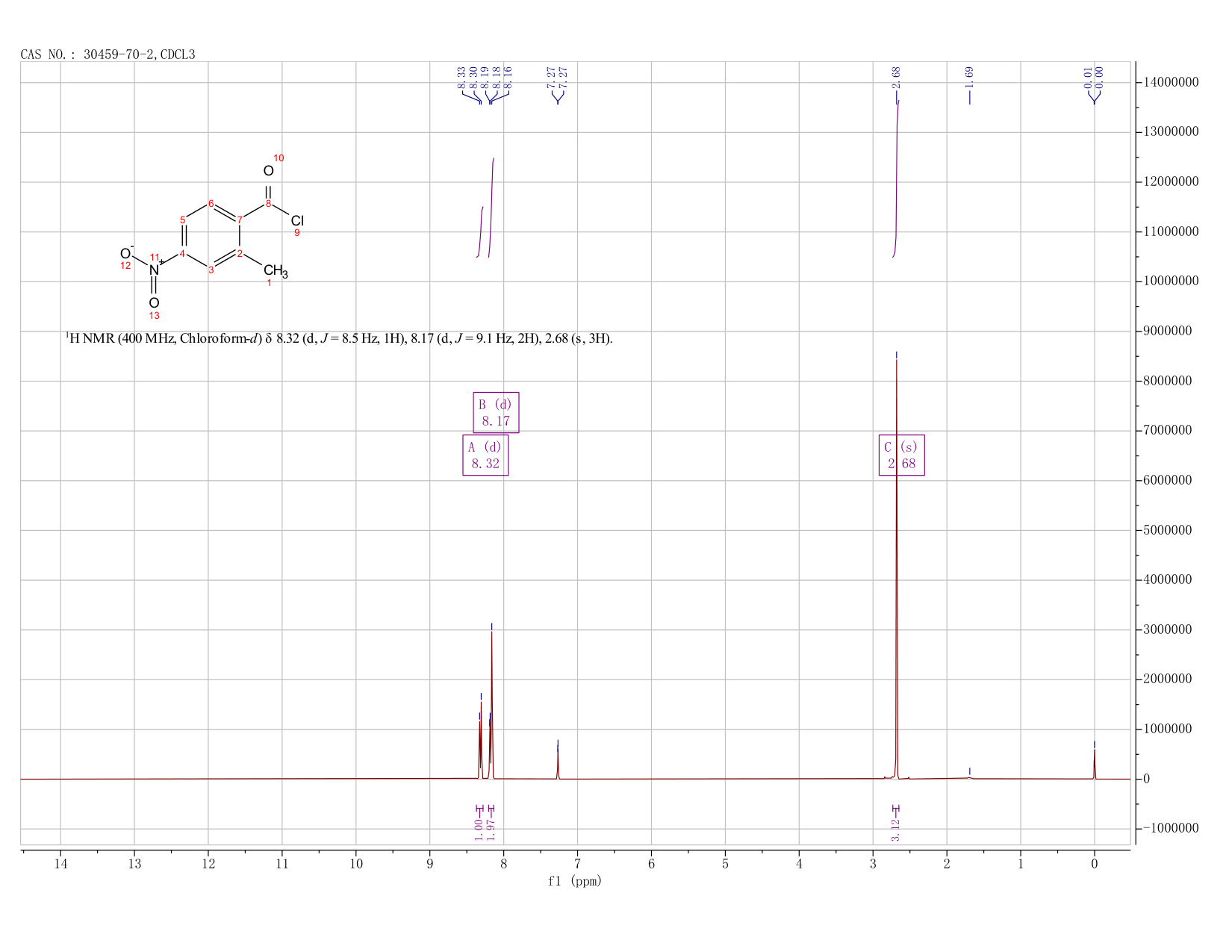Screen dimensions: 1232x952
Task: Click the O- atom labeled 12
Action: click(126, 253)
